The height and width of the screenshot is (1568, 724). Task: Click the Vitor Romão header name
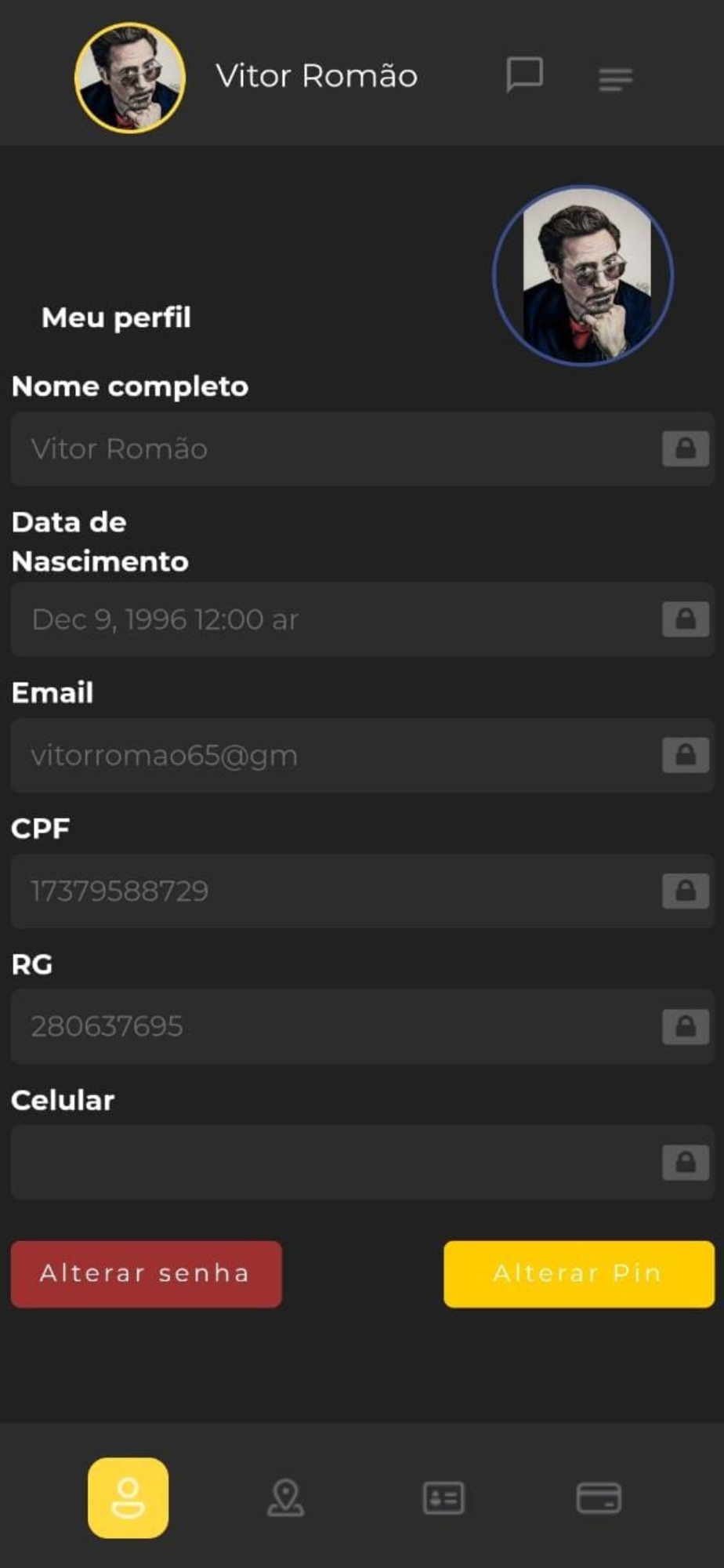click(x=317, y=76)
